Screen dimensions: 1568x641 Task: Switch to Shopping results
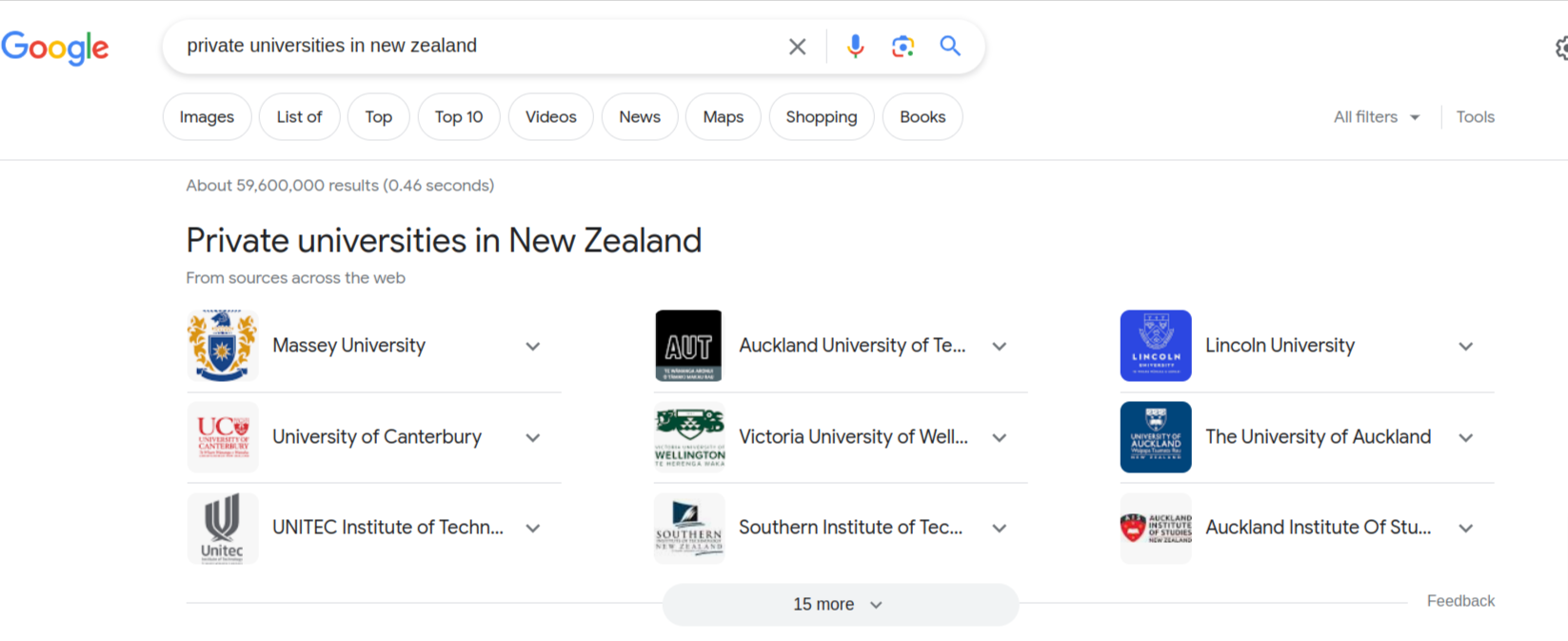tap(822, 117)
